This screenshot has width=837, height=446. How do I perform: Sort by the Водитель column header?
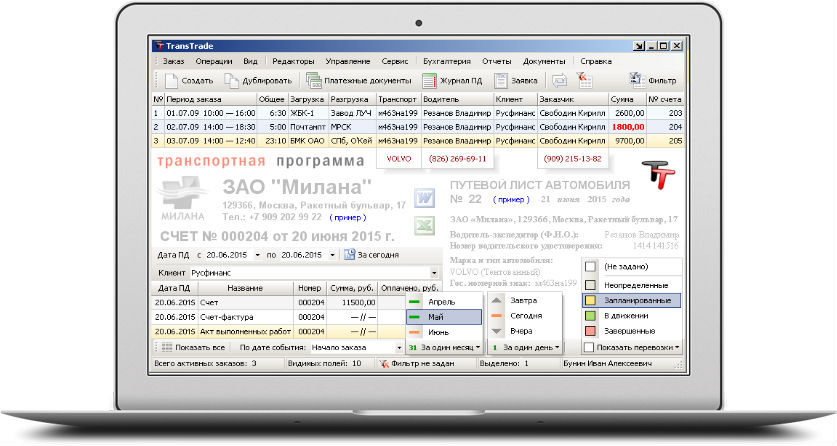click(x=456, y=99)
